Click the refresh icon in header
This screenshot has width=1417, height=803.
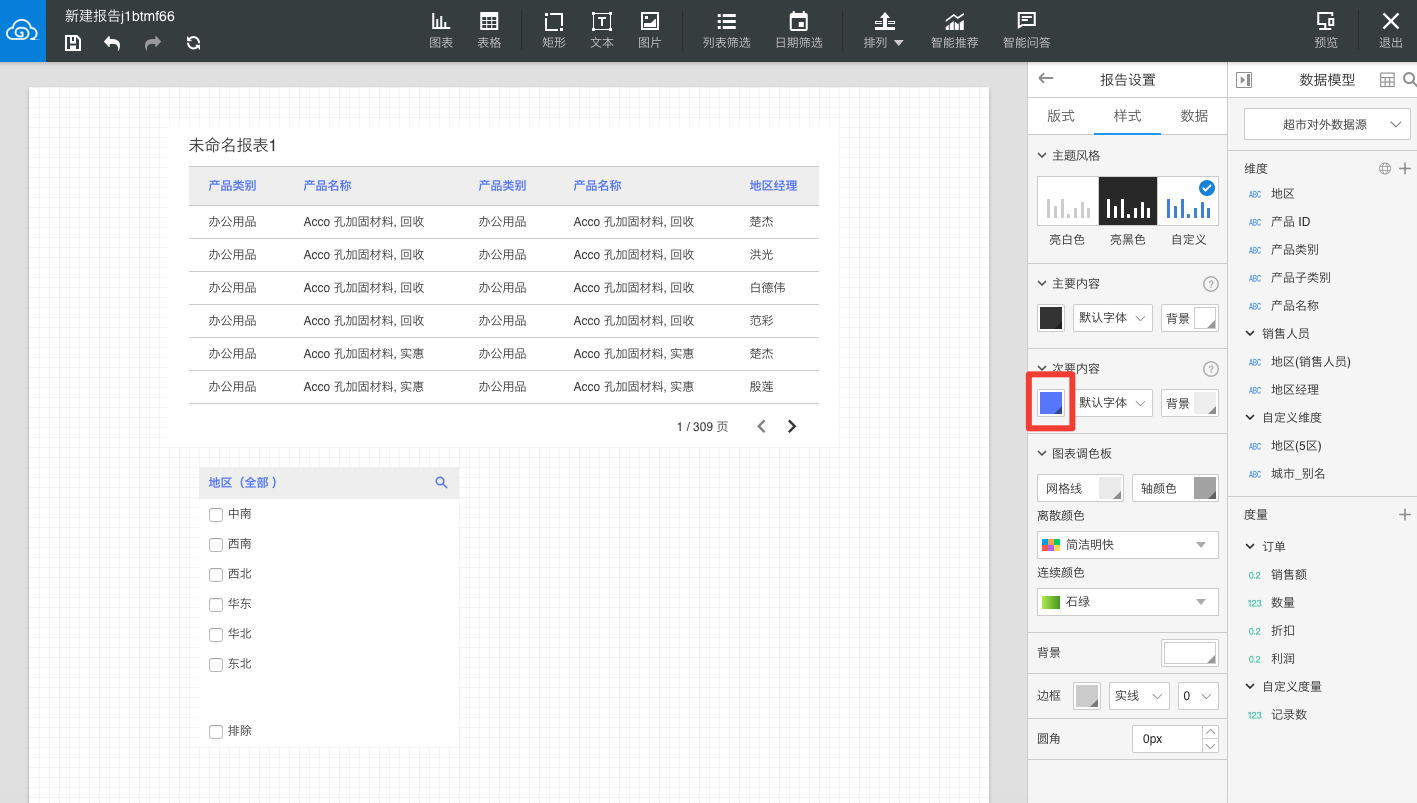point(193,43)
